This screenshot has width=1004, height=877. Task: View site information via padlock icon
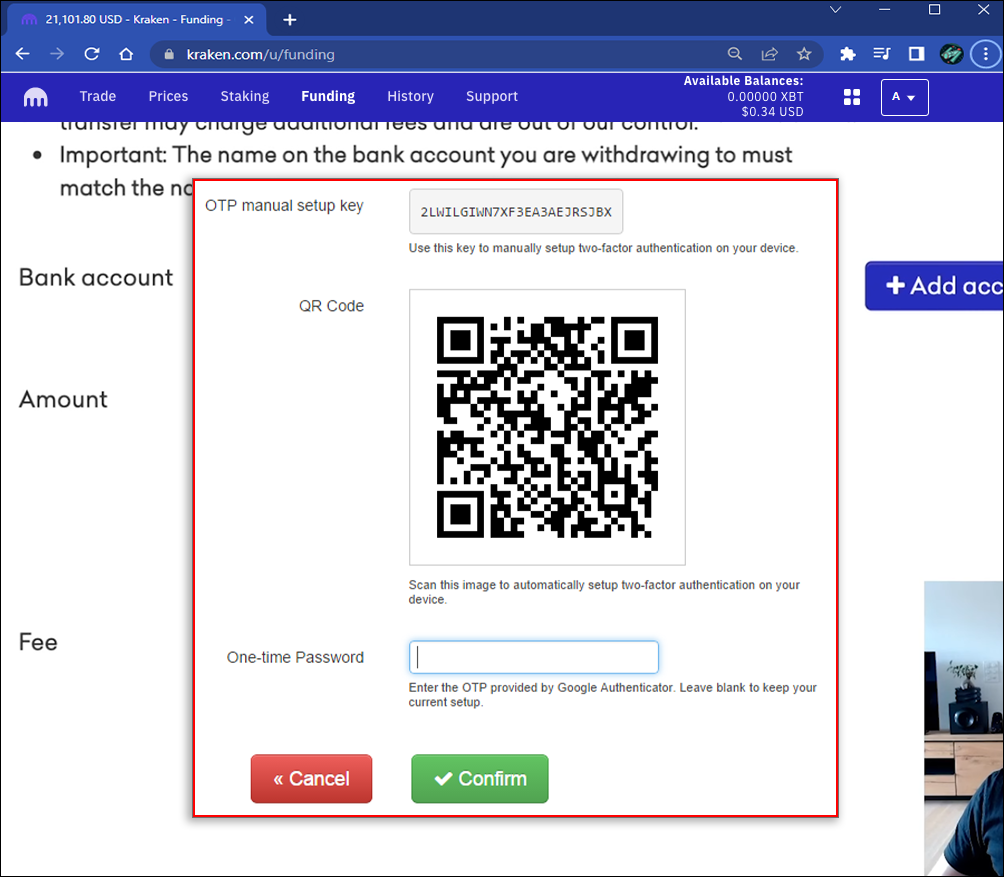point(168,54)
